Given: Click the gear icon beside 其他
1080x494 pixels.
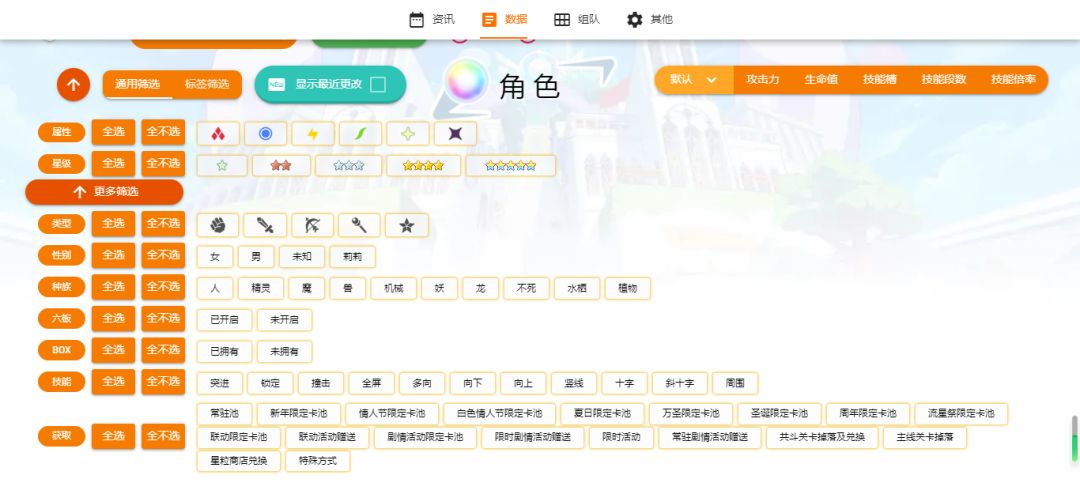Looking at the screenshot, I should [634, 19].
